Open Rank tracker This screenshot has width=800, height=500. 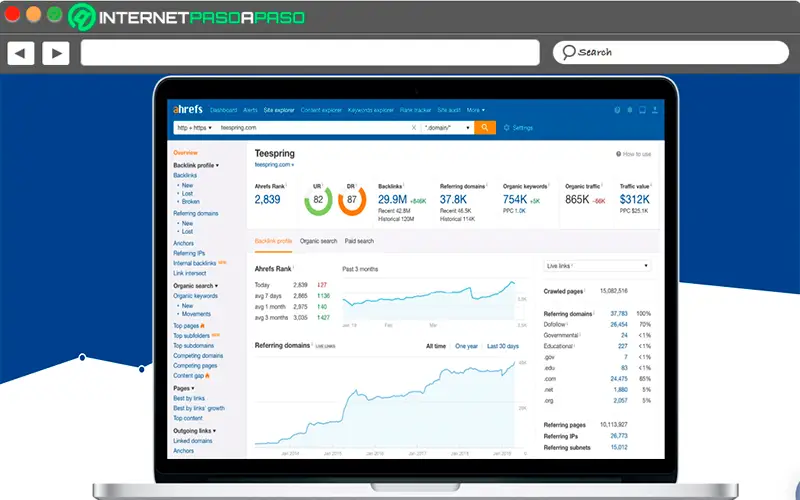[x=415, y=110]
